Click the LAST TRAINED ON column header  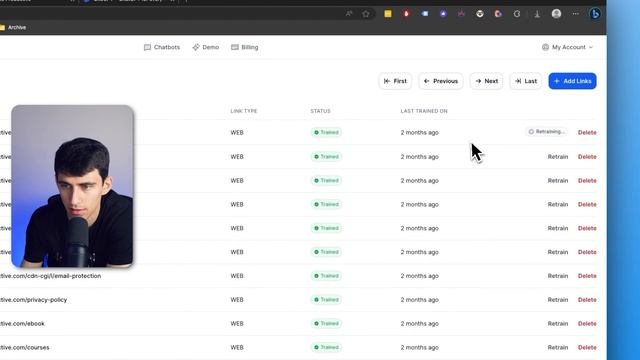(424, 111)
